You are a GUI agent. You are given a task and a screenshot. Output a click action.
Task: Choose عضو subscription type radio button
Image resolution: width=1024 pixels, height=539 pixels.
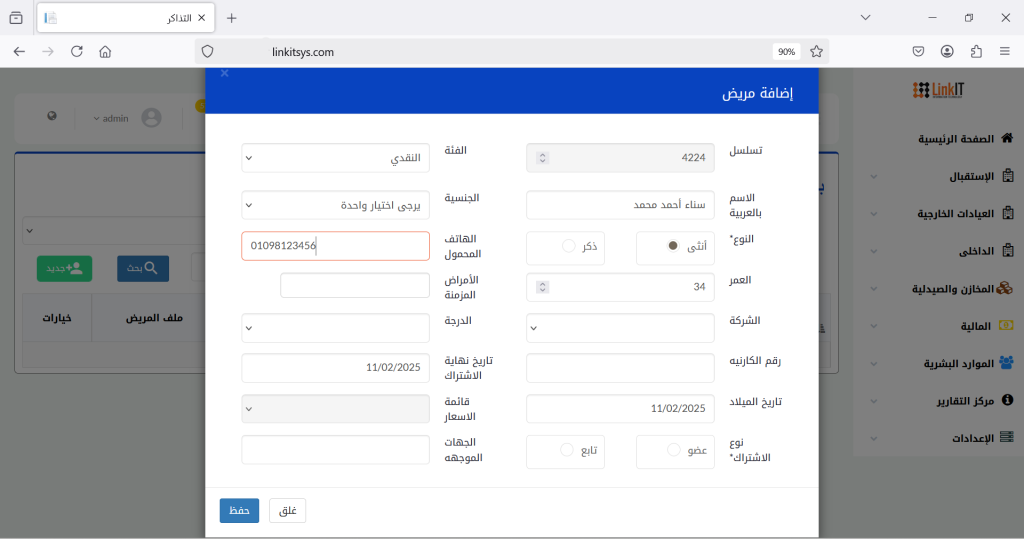click(x=673, y=450)
